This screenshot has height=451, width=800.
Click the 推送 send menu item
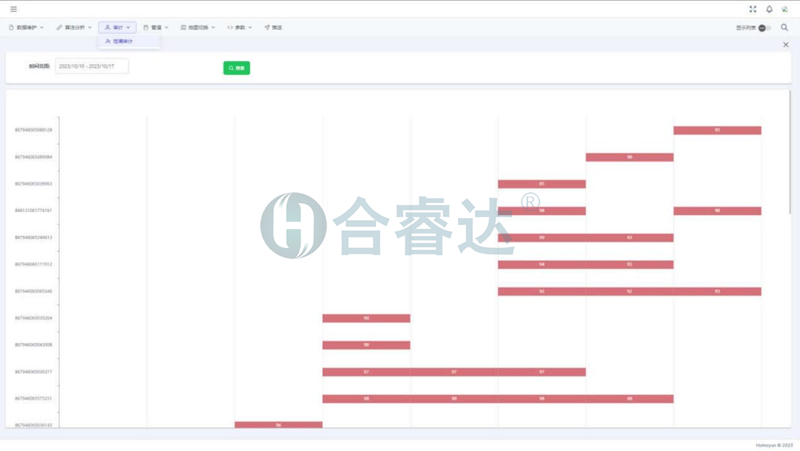pyautogui.click(x=273, y=28)
